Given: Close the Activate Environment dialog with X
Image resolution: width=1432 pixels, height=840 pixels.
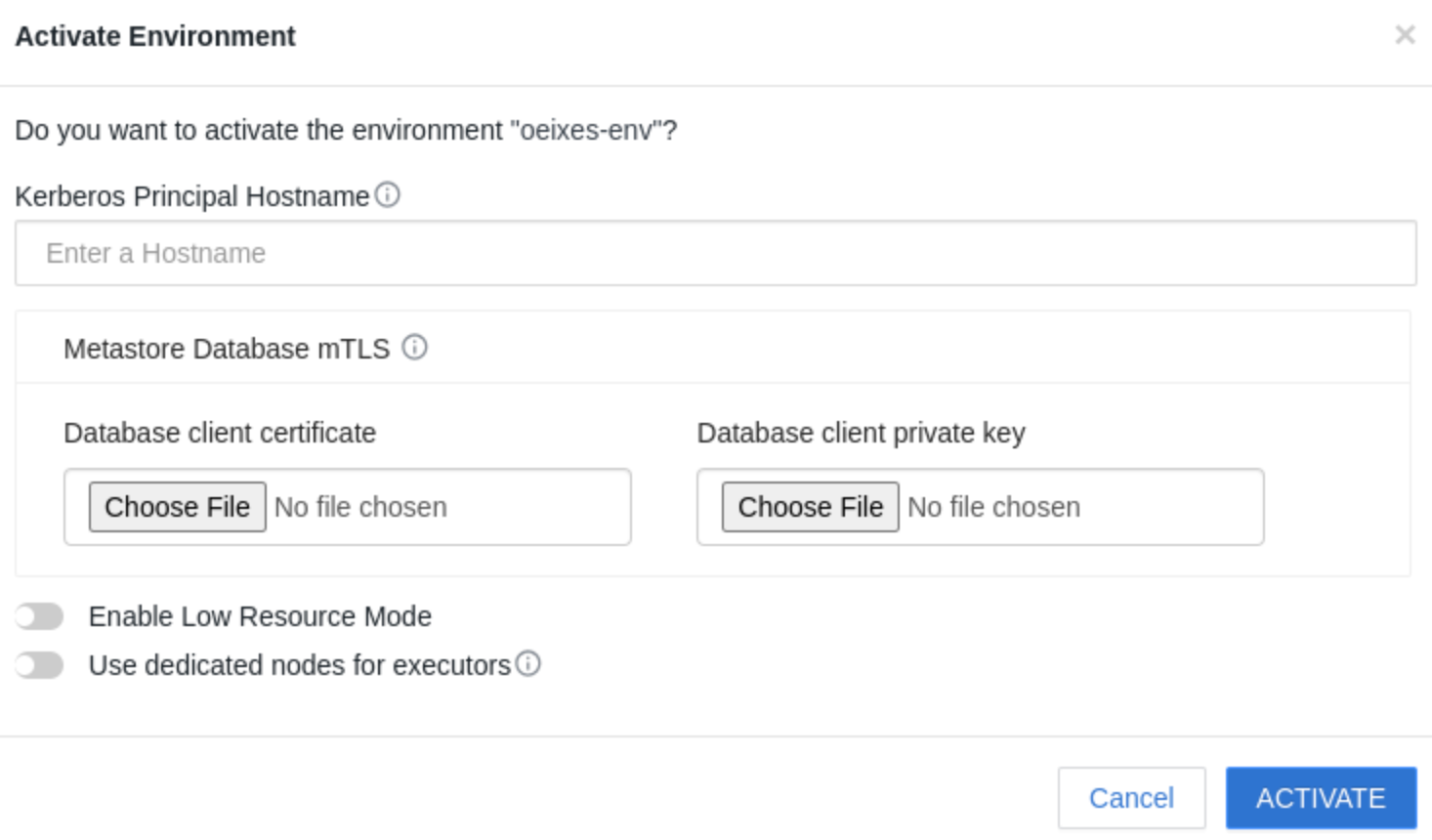Looking at the screenshot, I should tap(1405, 35).
